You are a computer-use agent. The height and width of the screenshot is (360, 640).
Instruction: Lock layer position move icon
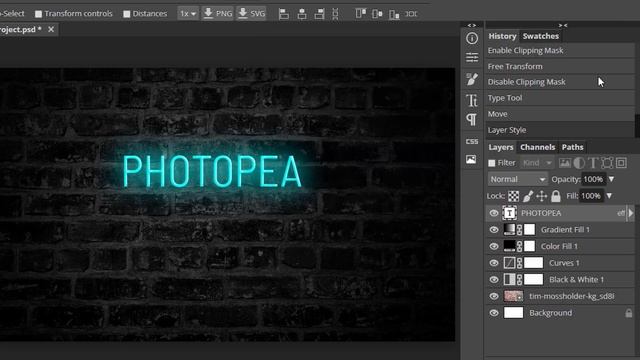coord(542,196)
